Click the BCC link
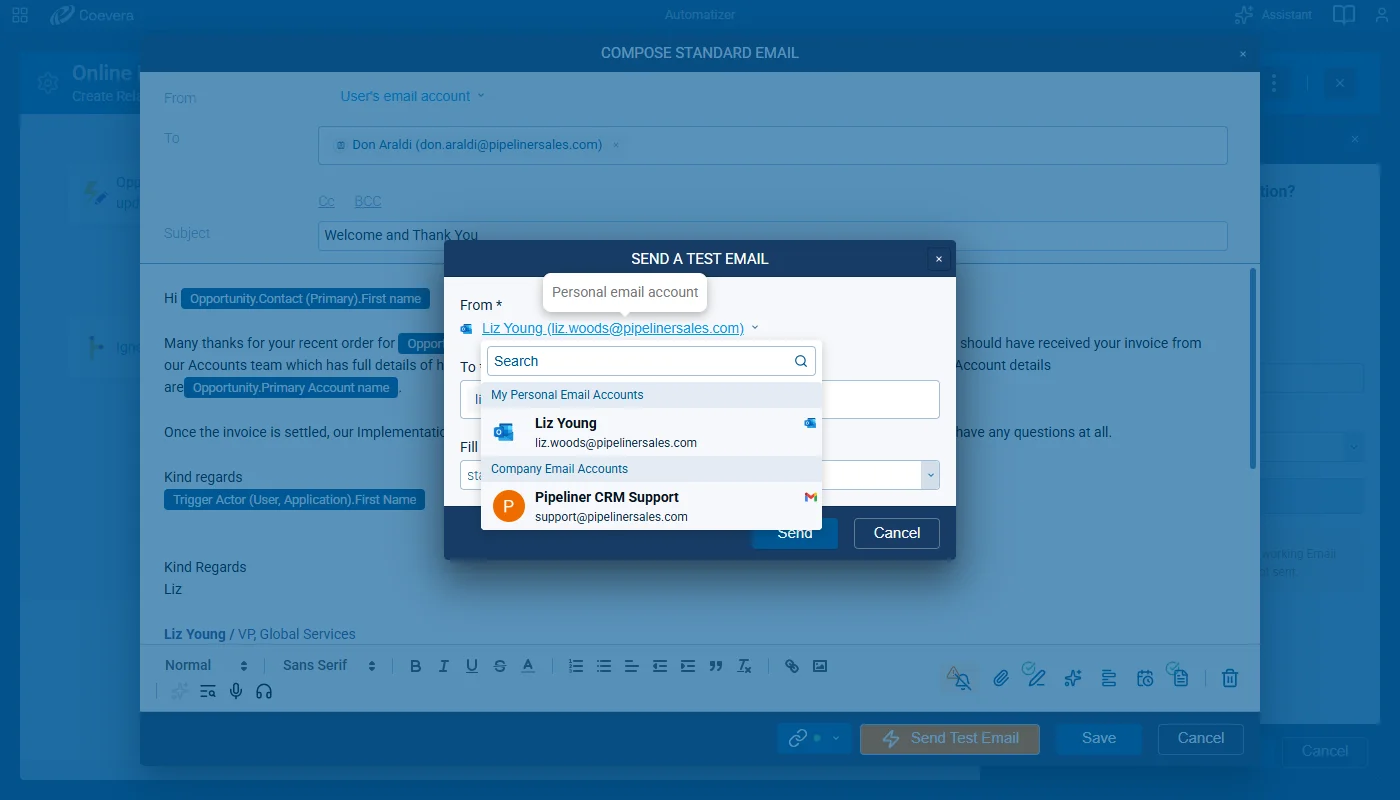 368,201
